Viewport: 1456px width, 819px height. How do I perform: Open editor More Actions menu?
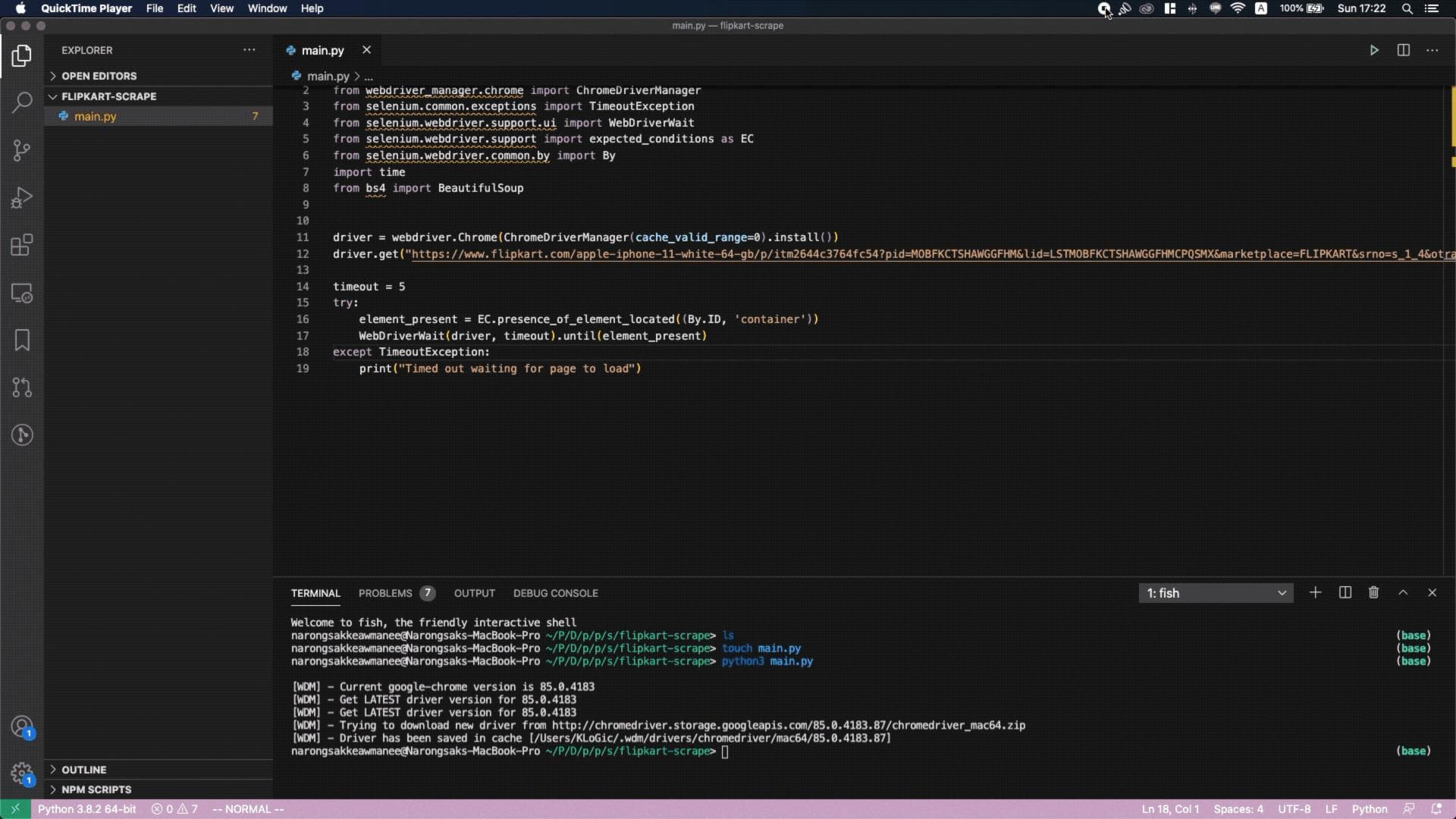click(x=1432, y=50)
